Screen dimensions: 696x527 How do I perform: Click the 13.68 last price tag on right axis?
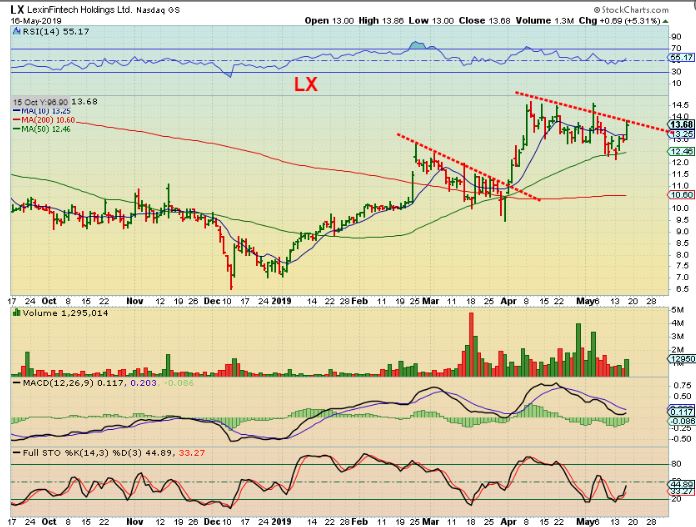681,125
